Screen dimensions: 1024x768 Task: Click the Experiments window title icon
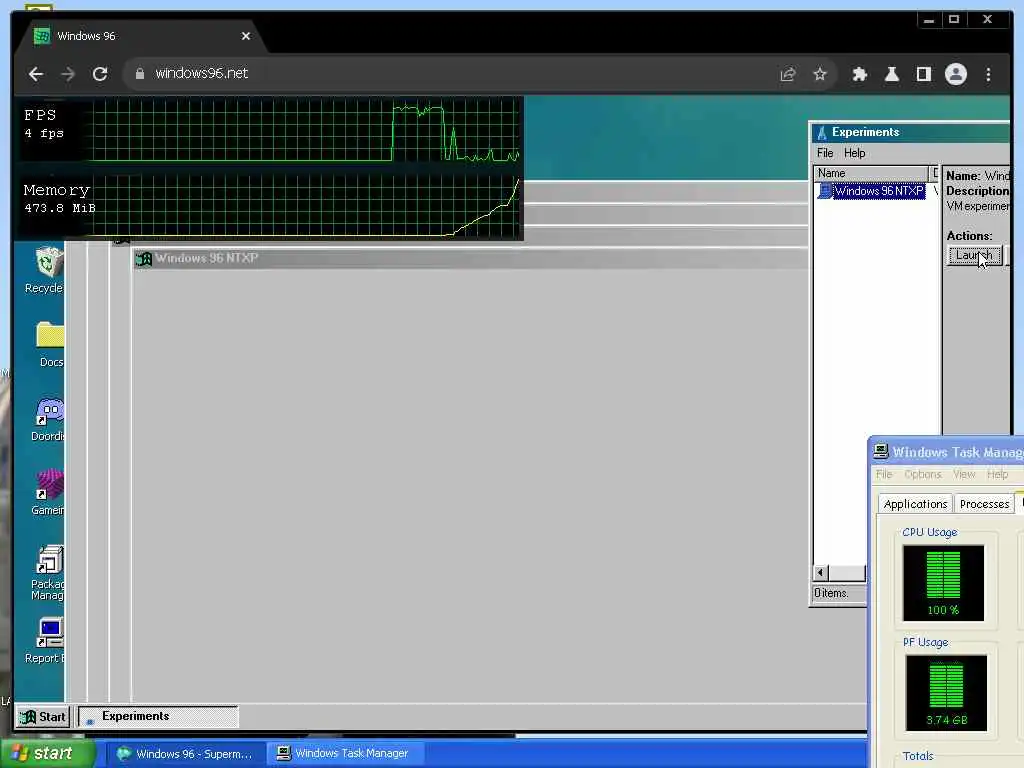(x=822, y=133)
